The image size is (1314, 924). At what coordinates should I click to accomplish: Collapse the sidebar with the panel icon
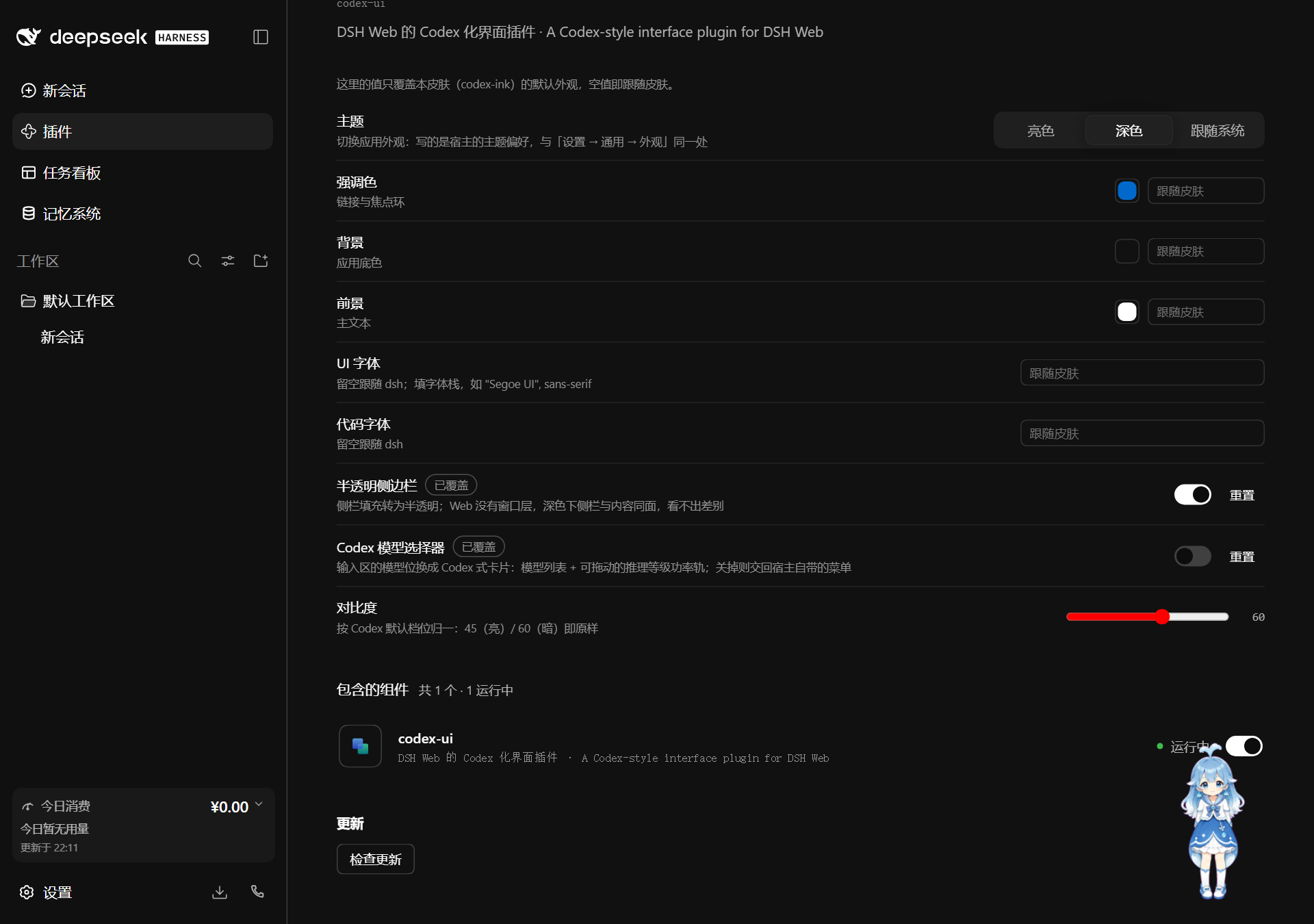[261, 37]
